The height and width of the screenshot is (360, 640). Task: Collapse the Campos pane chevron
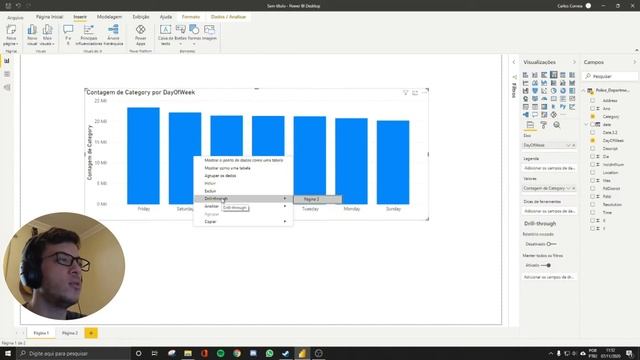[635, 62]
